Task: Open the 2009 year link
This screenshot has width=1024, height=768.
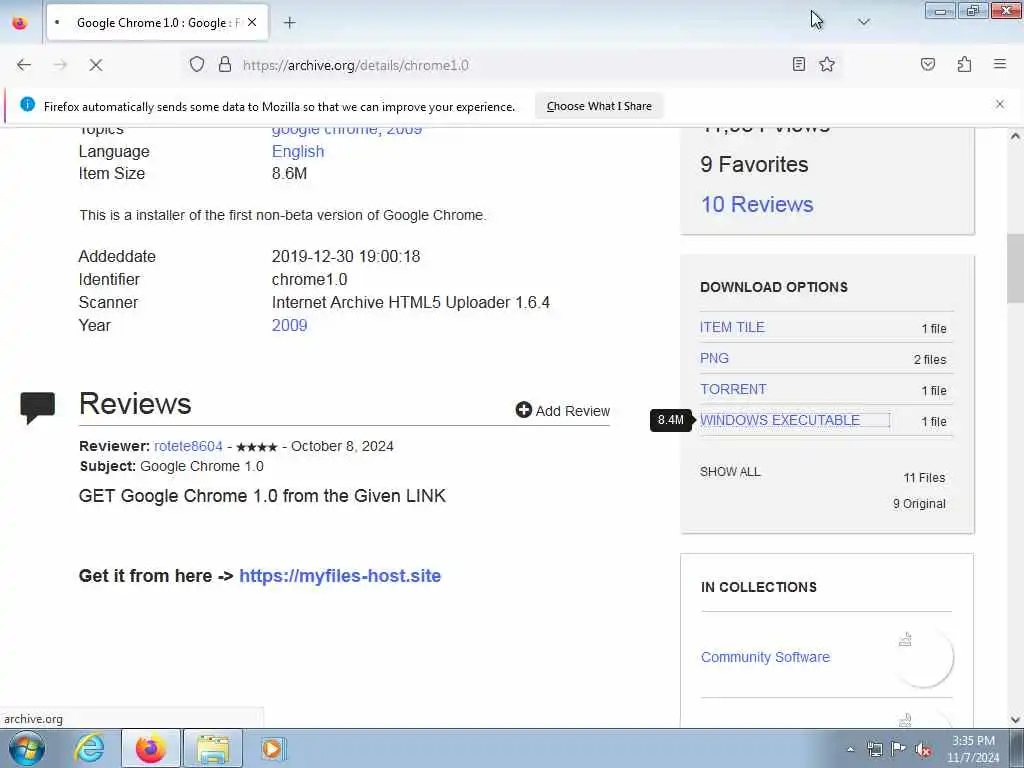Action: click(289, 325)
